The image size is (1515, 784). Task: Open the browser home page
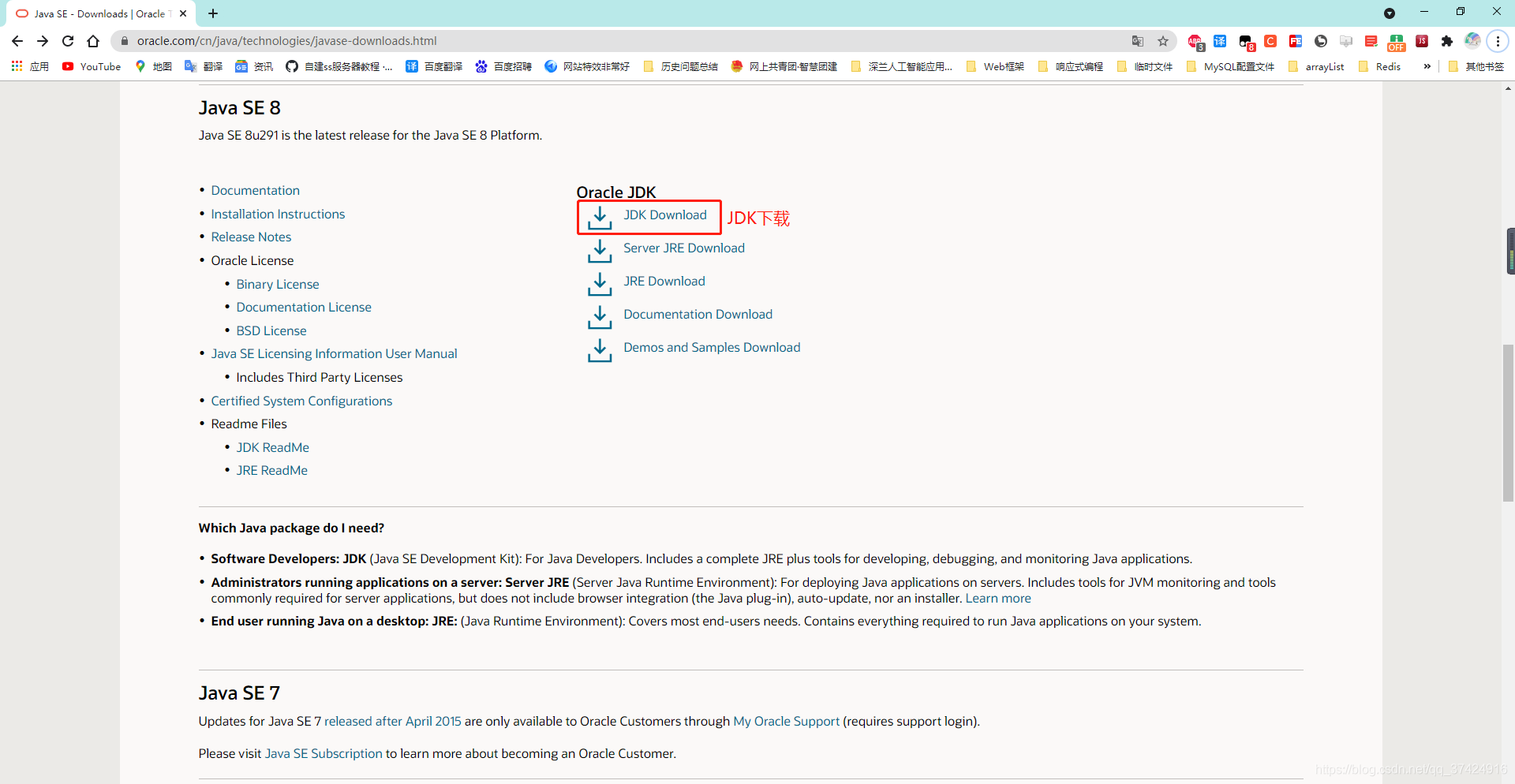click(x=93, y=41)
